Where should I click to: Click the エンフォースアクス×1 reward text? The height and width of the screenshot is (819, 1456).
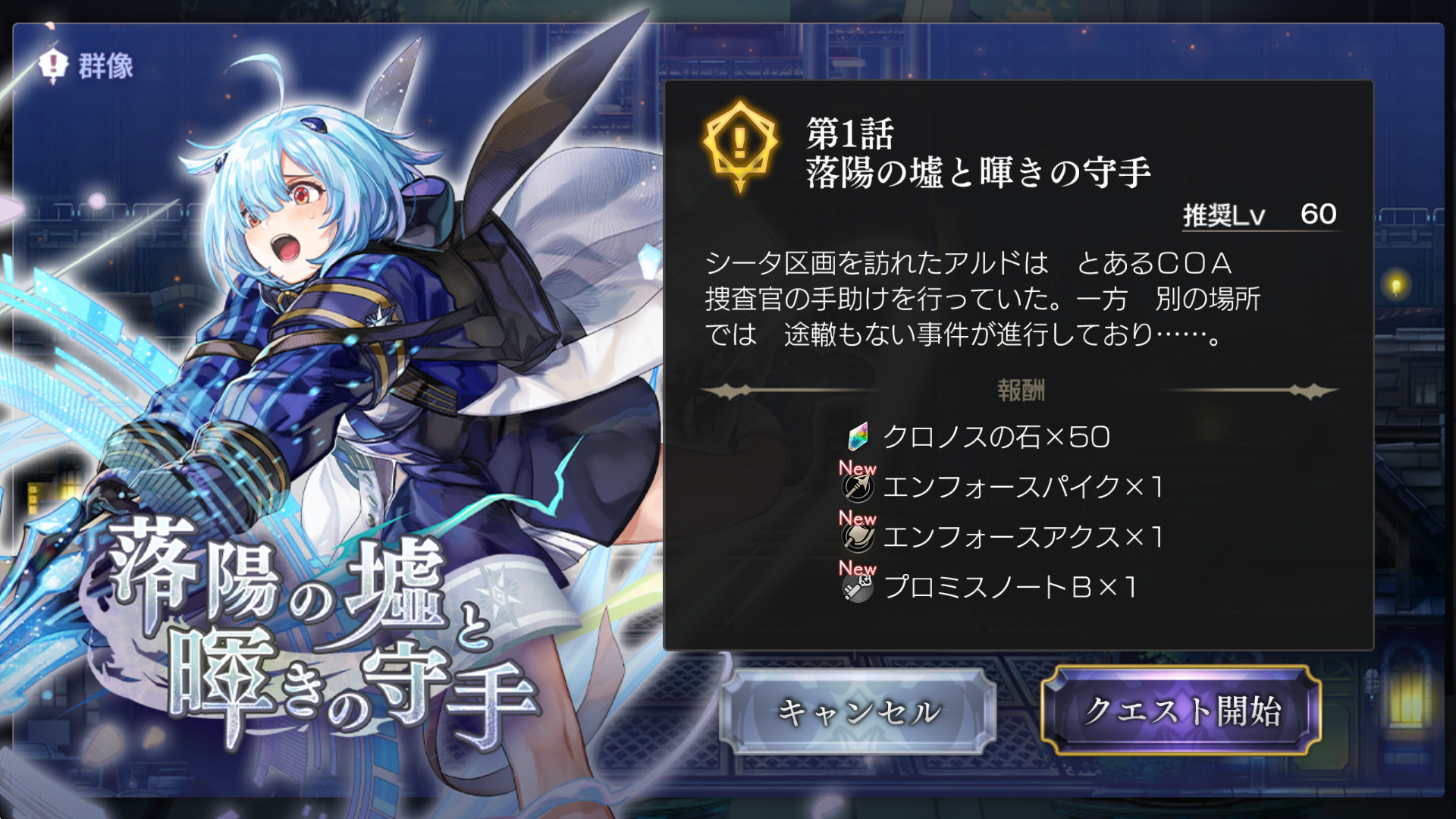pyautogui.click(x=1023, y=537)
